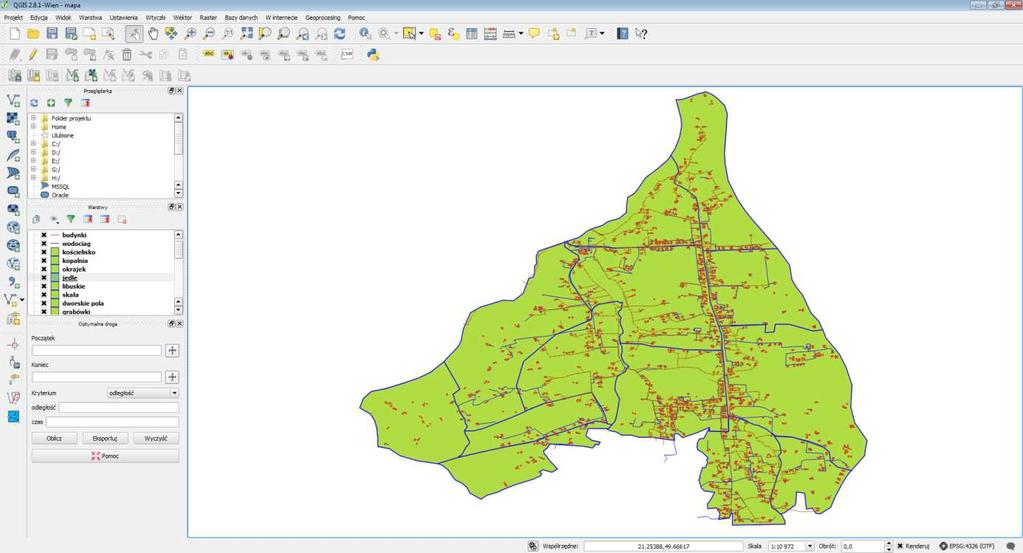The height and width of the screenshot is (553, 1023).
Task: Open the Wektor menu
Action: [x=183, y=18]
